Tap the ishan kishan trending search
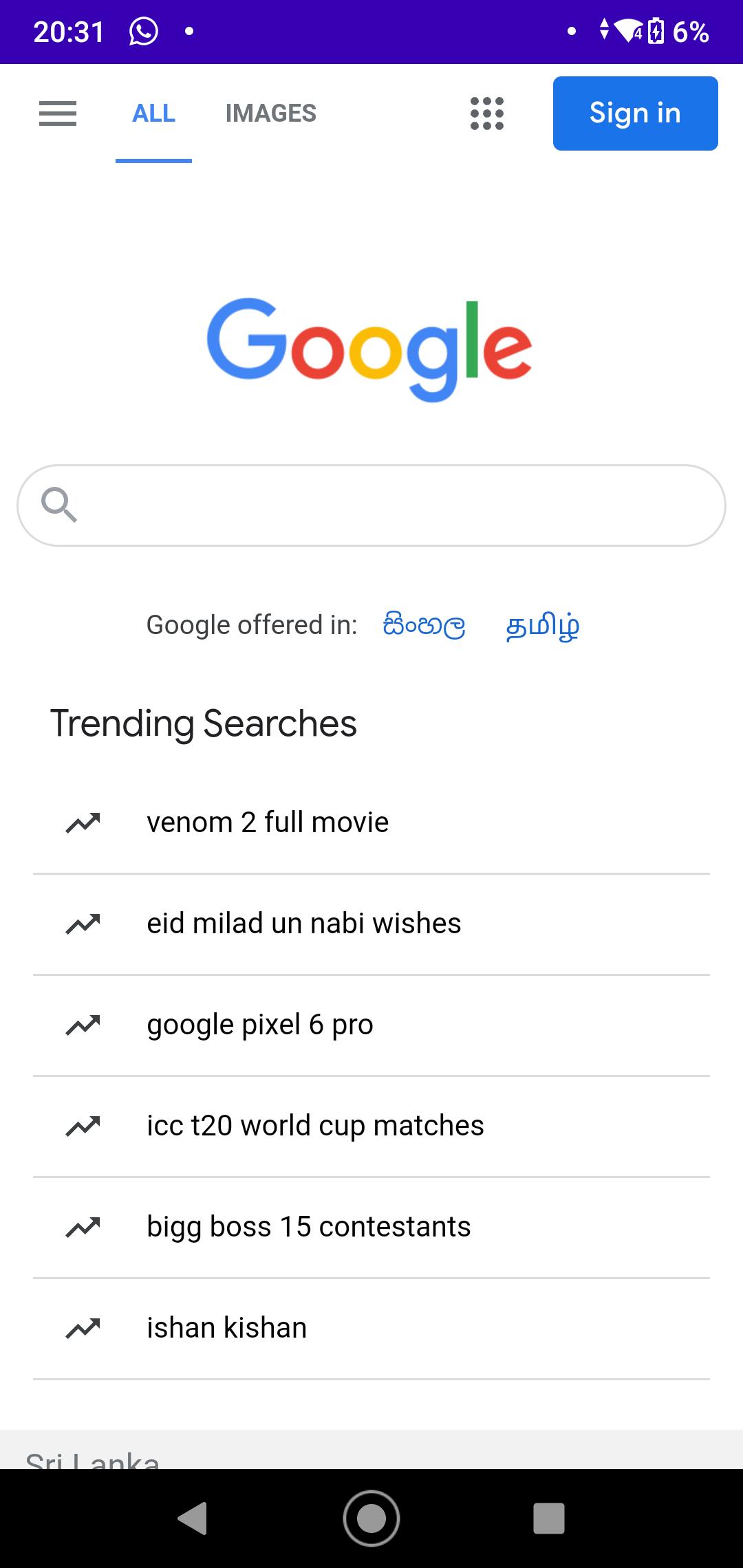This screenshot has width=743, height=1568. coord(371,1328)
